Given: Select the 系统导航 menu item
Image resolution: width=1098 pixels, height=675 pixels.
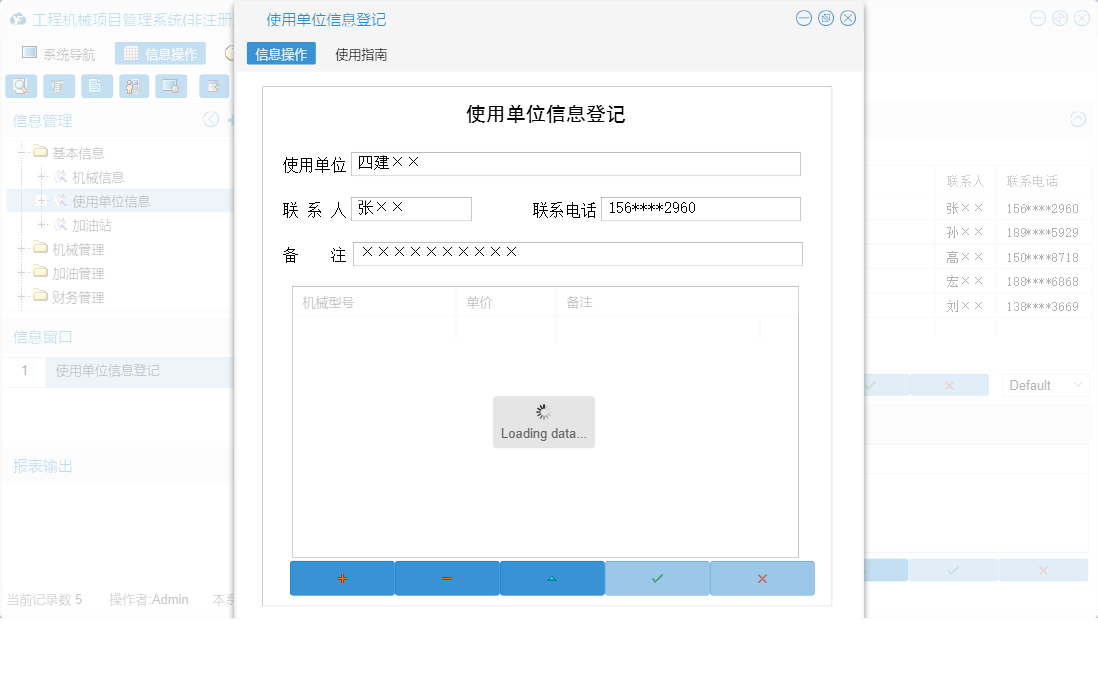Looking at the screenshot, I should (62, 52).
